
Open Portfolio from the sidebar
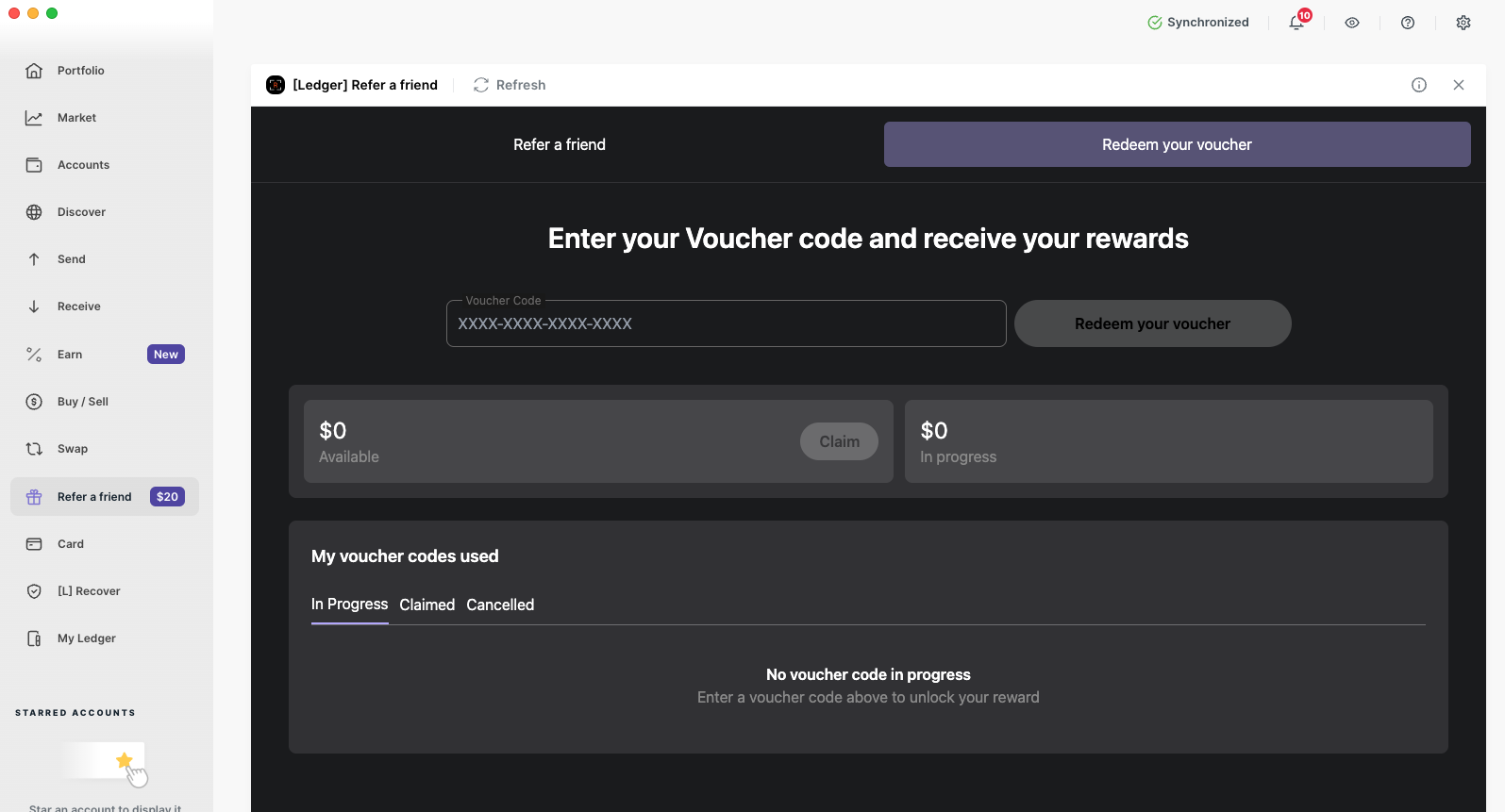click(x=80, y=71)
